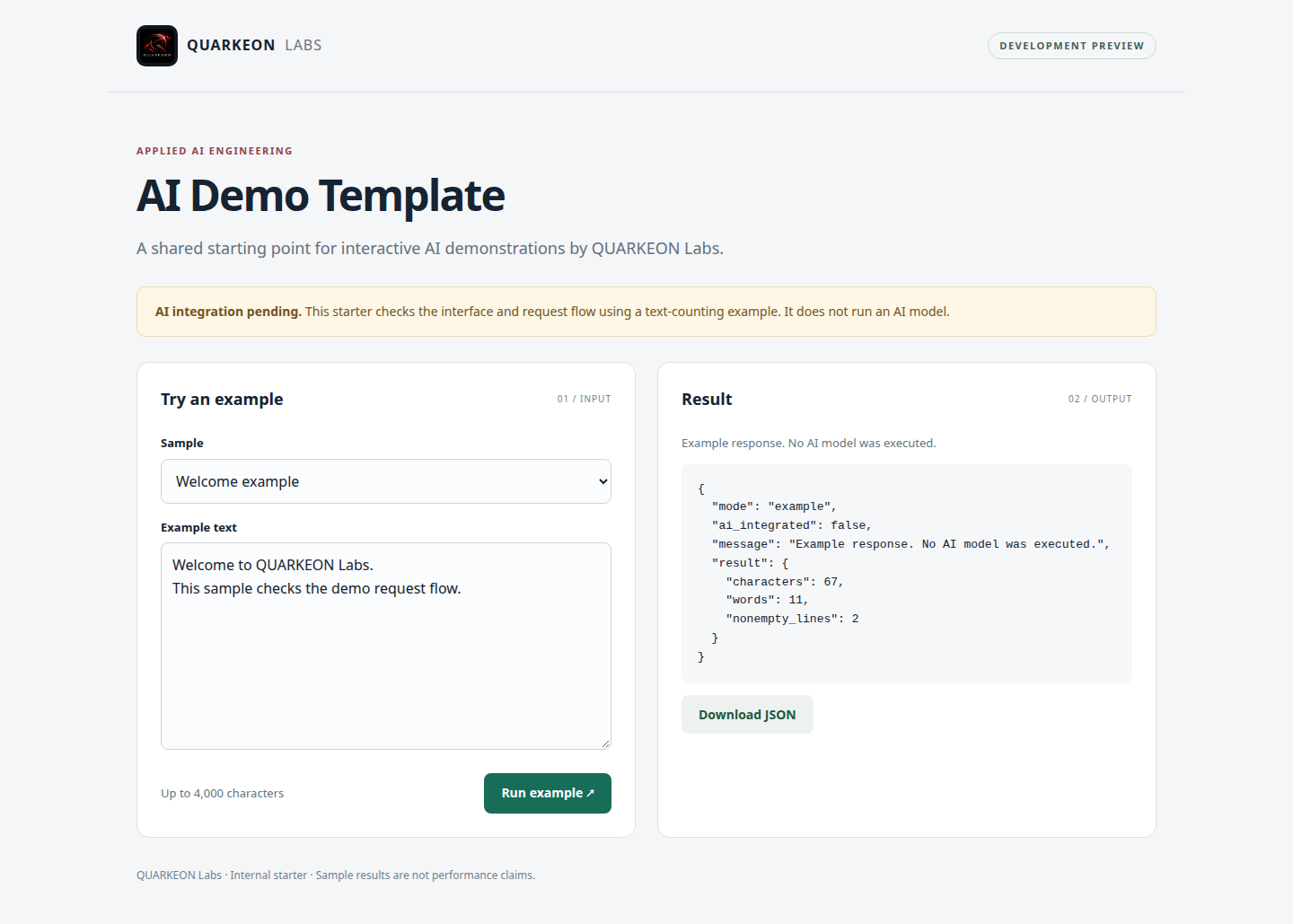This screenshot has width=1293, height=924.
Task: Click the Example text field label
Action: click(198, 527)
